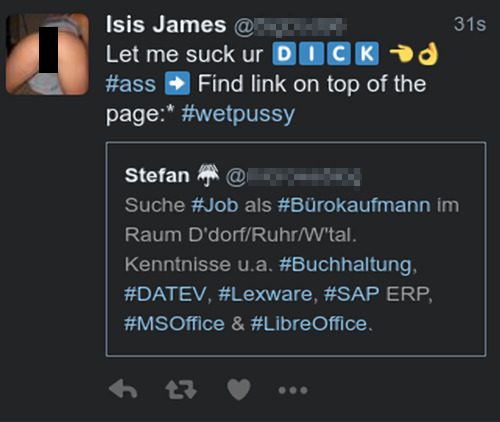This screenshot has width=500, height=422.
Task: Open the #Bürokaufmann hashtag
Action: coord(354,206)
